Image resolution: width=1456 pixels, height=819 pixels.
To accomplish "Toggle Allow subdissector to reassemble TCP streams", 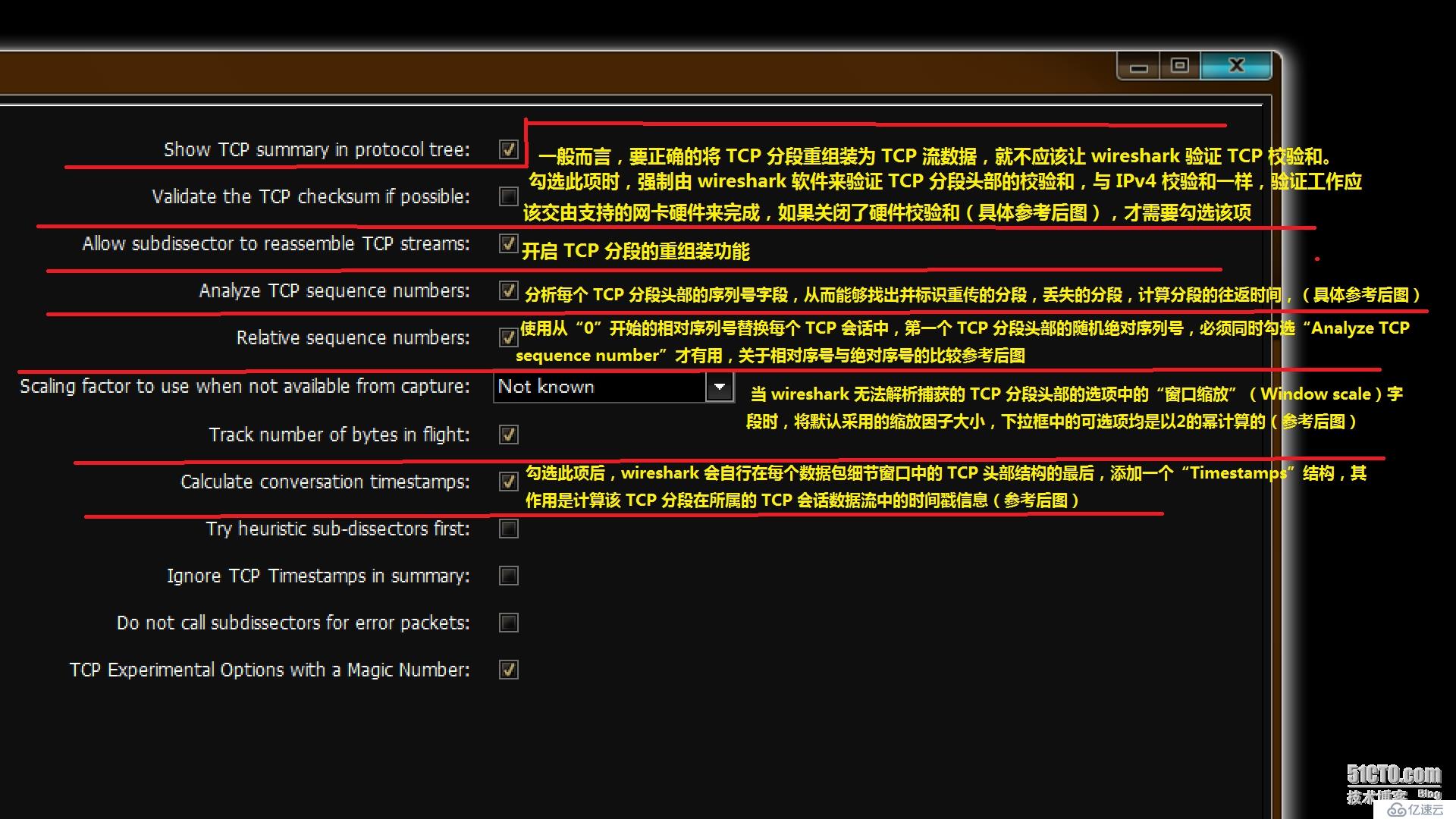I will (x=509, y=243).
